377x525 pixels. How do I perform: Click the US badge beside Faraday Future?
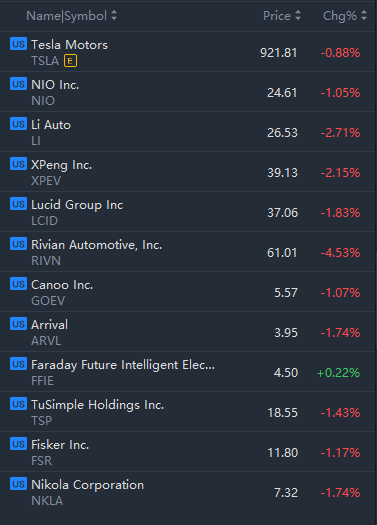point(18,364)
